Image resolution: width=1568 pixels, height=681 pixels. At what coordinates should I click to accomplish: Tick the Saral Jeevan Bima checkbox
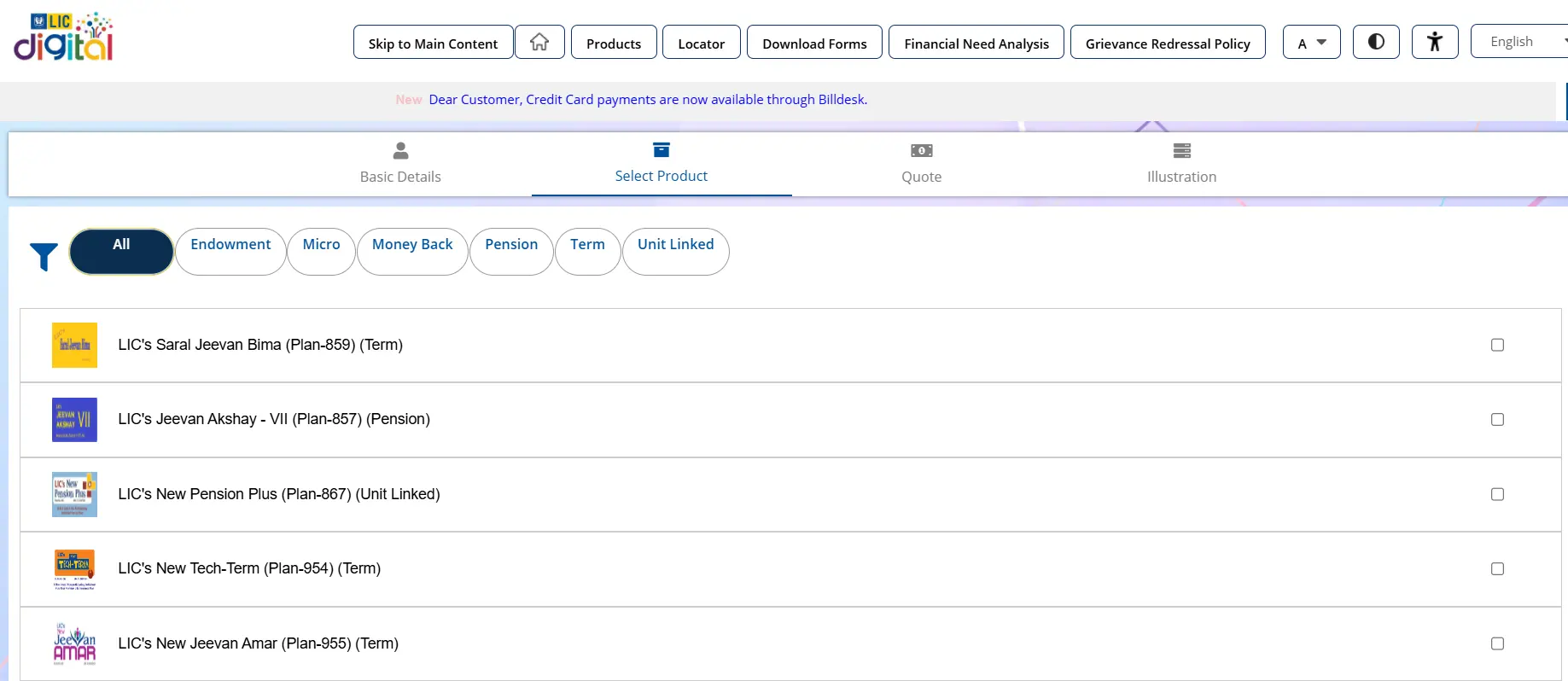1497,345
